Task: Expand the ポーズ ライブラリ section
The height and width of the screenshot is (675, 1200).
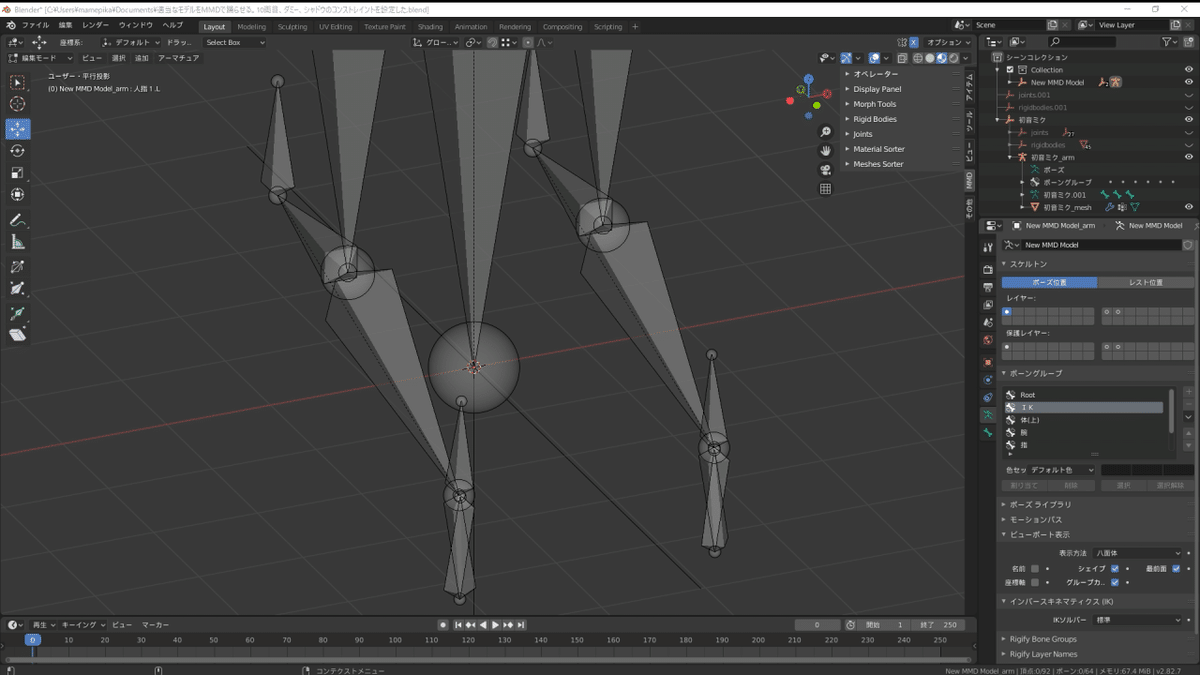Action: pyautogui.click(x=1040, y=505)
